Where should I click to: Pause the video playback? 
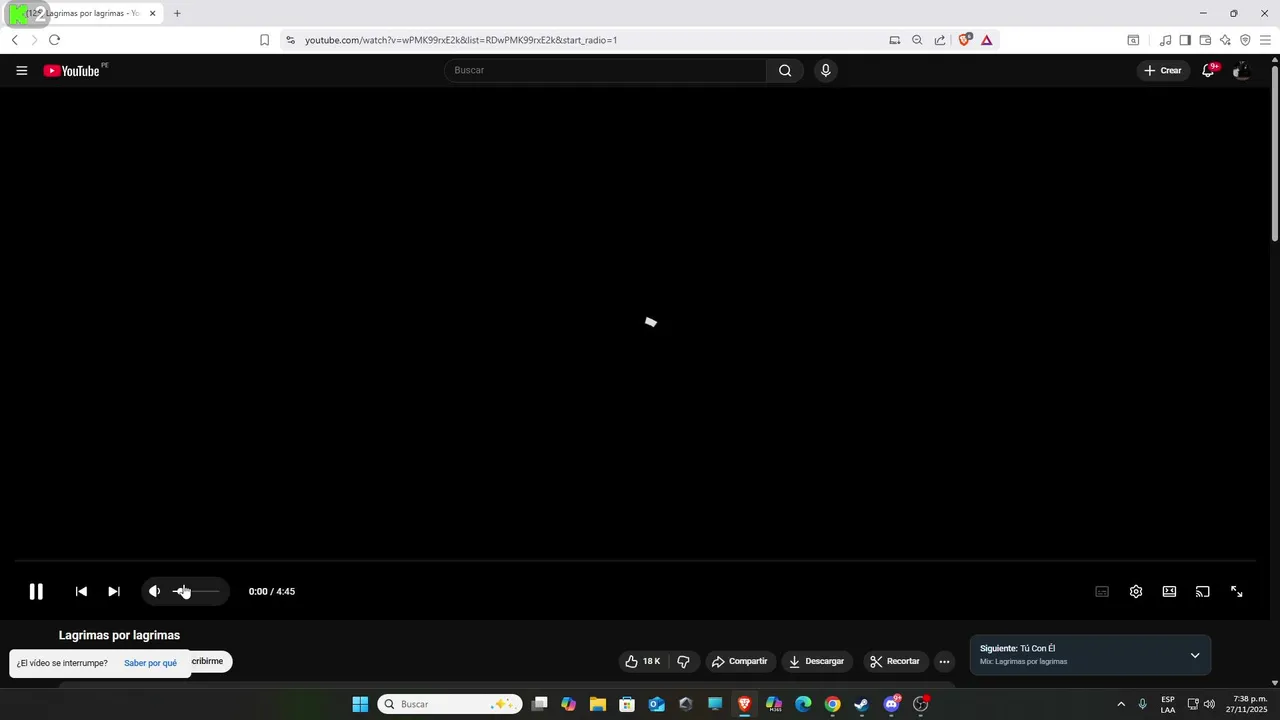pyautogui.click(x=36, y=591)
